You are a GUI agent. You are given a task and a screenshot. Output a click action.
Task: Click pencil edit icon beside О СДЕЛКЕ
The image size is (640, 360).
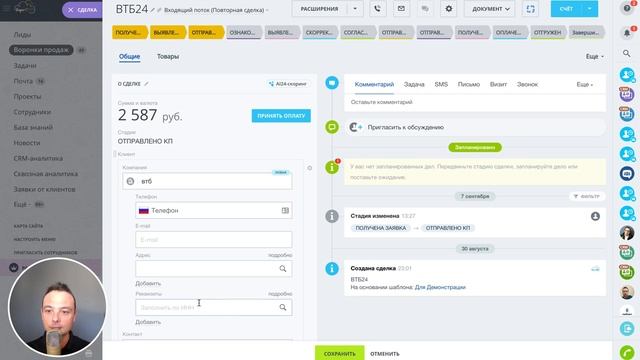click(147, 84)
